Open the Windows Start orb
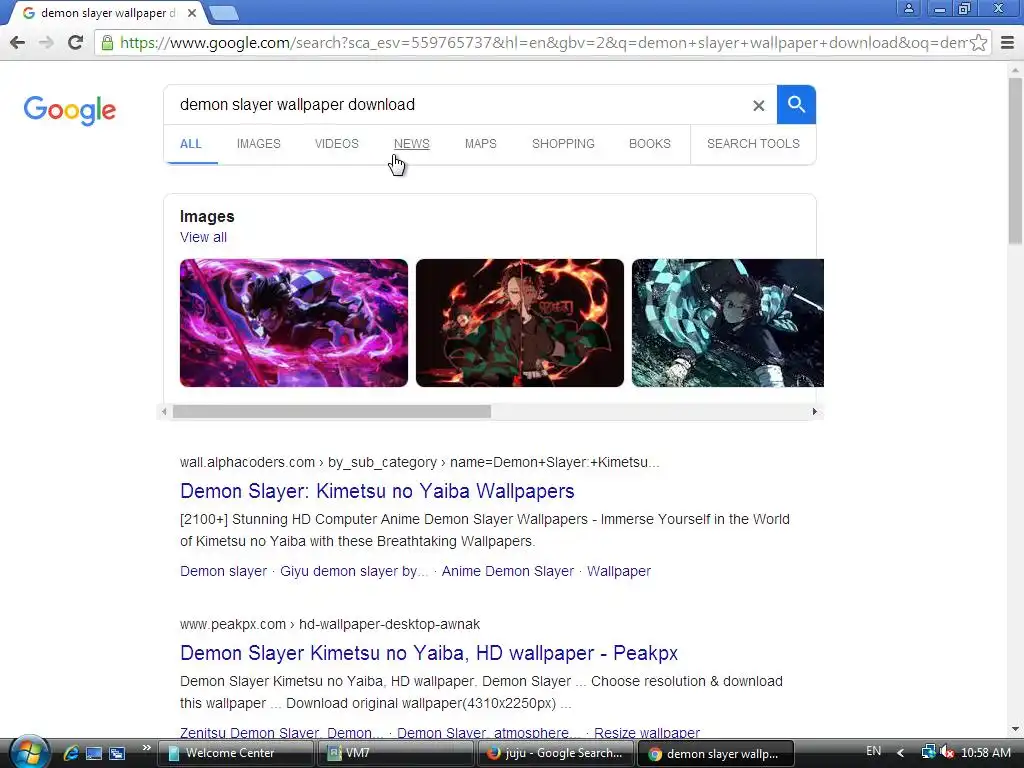This screenshot has height=768, width=1024. 28,752
